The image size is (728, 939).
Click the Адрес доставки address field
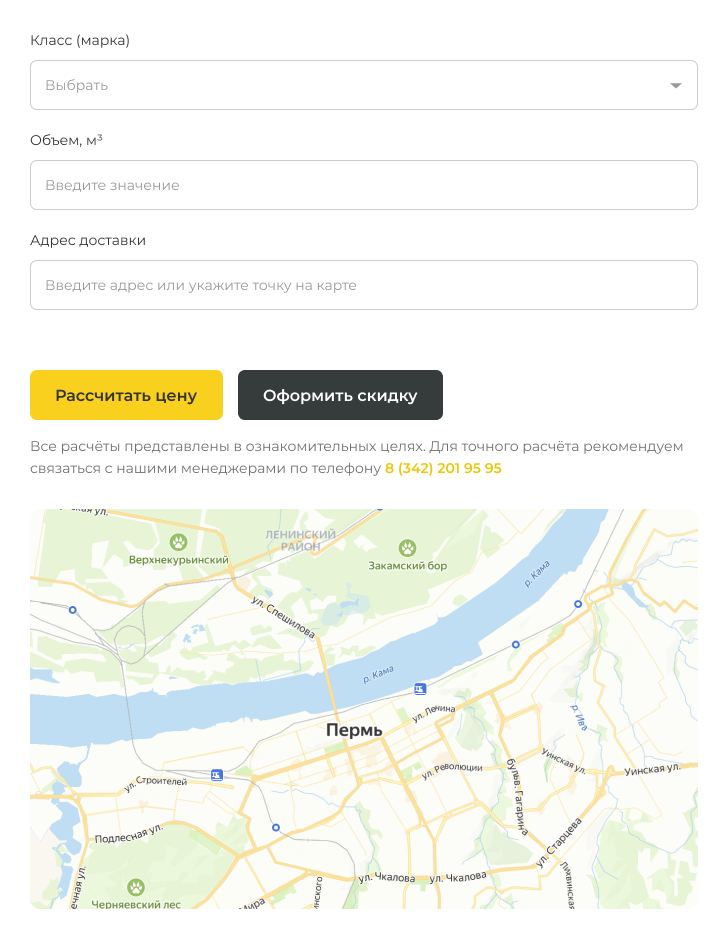(x=363, y=285)
